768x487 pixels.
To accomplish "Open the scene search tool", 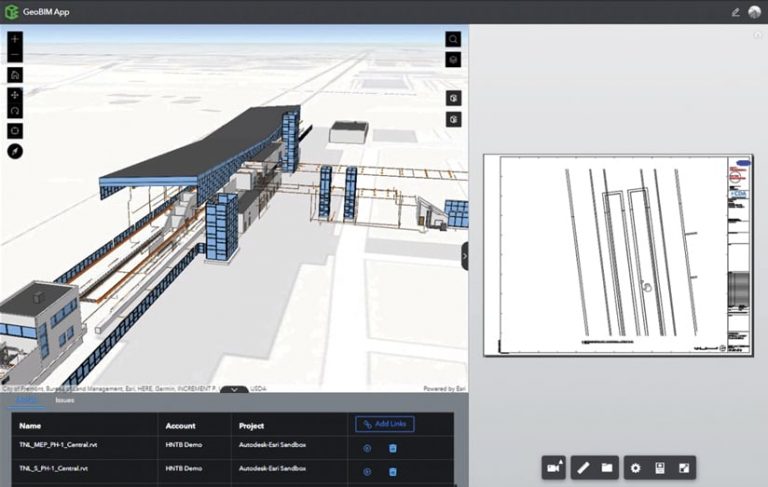I will (x=453, y=39).
